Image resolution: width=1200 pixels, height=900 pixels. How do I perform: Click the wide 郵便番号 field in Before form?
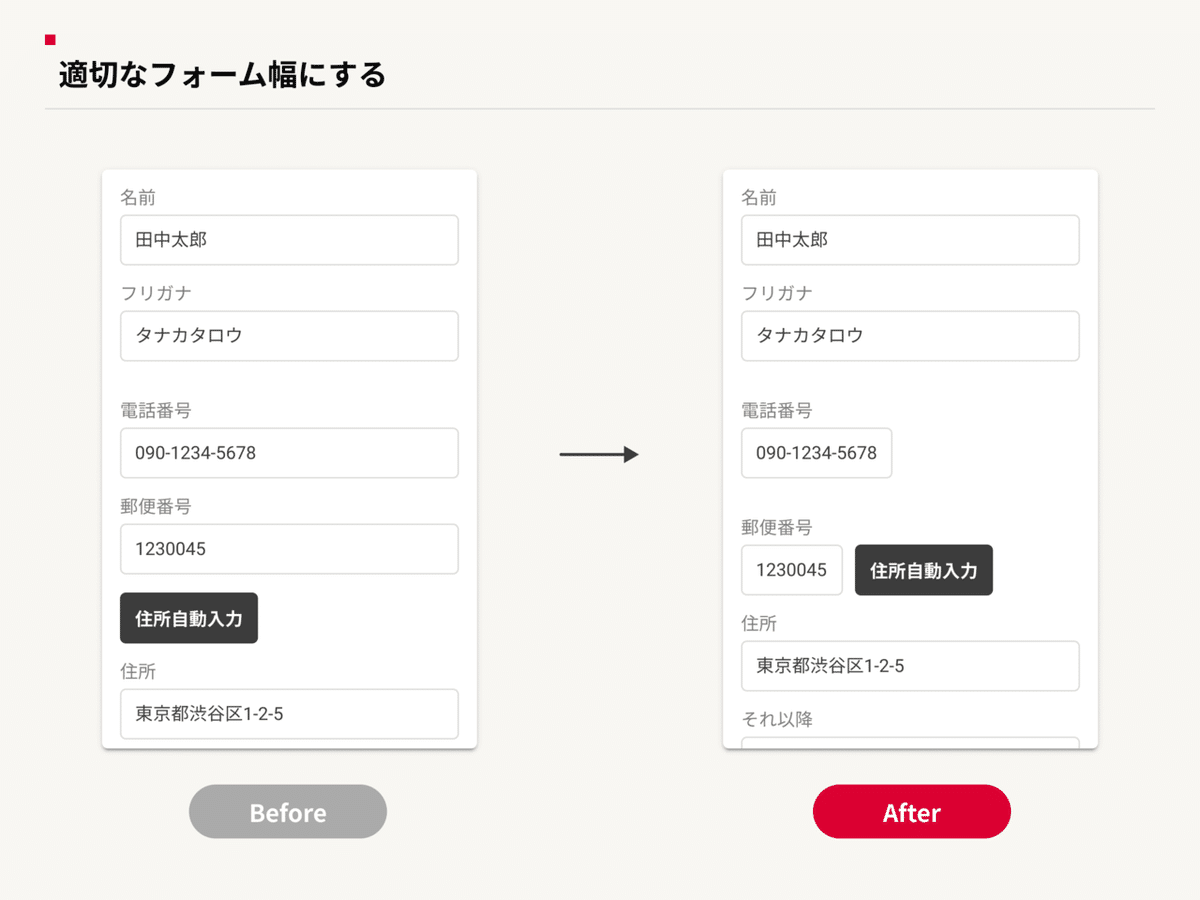tap(289, 549)
